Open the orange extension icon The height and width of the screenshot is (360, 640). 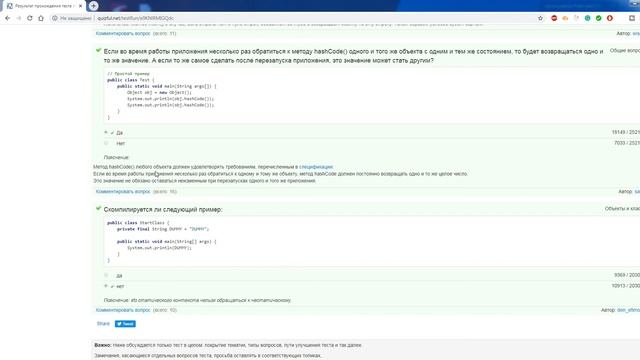click(565, 18)
